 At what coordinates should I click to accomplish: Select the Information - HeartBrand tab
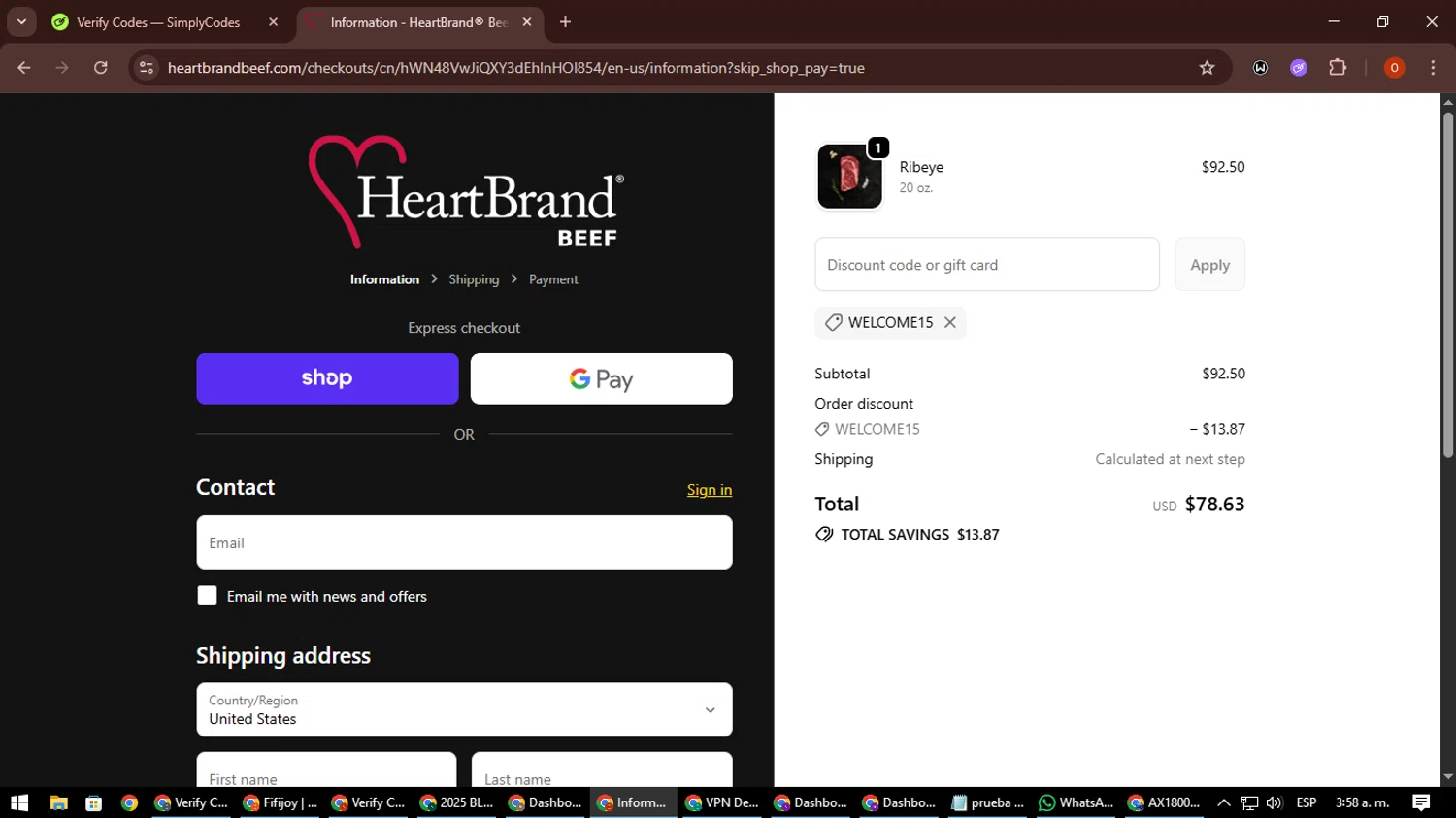tap(417, 22)
